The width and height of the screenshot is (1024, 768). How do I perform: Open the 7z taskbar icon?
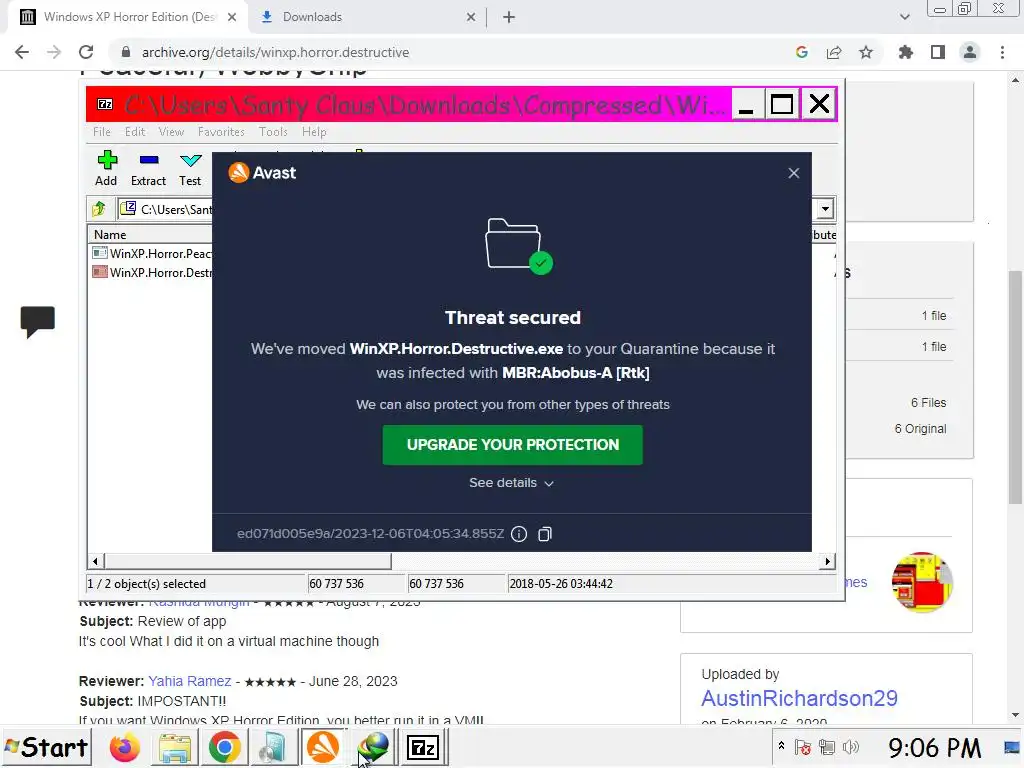(423, 747)
